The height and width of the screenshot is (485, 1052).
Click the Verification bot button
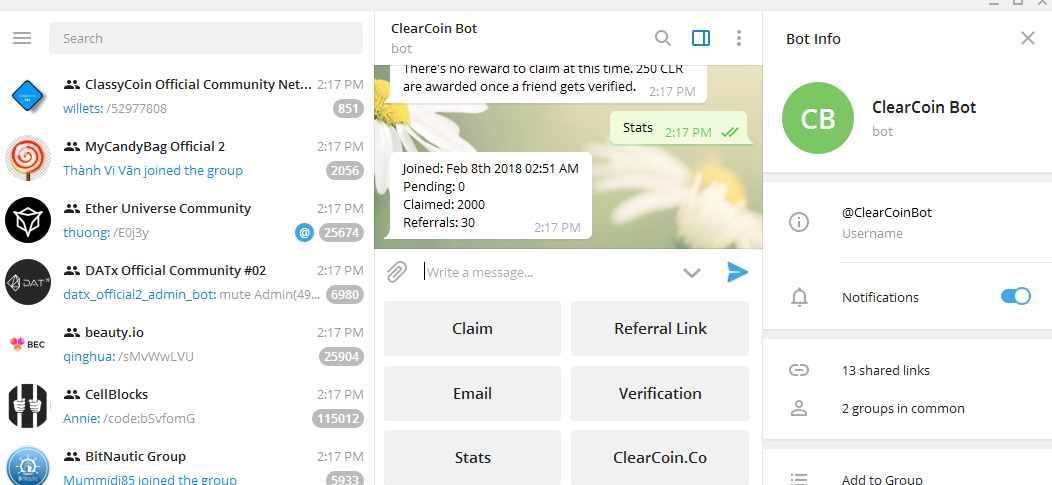point(660,393)
